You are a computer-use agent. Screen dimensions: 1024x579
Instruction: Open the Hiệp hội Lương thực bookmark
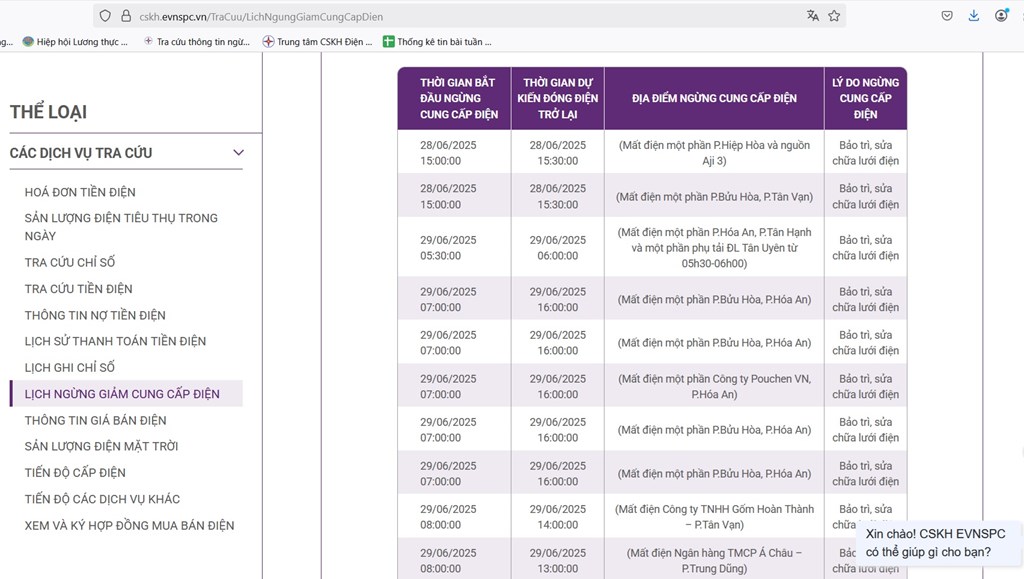click(74, 42)
